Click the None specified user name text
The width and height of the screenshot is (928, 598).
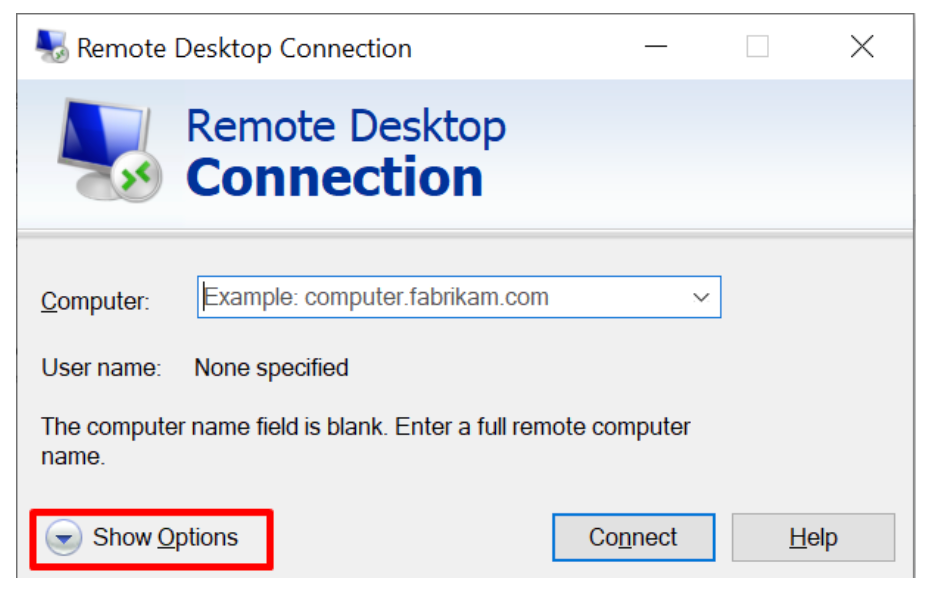pyautogui.click(x=270, y=368)
